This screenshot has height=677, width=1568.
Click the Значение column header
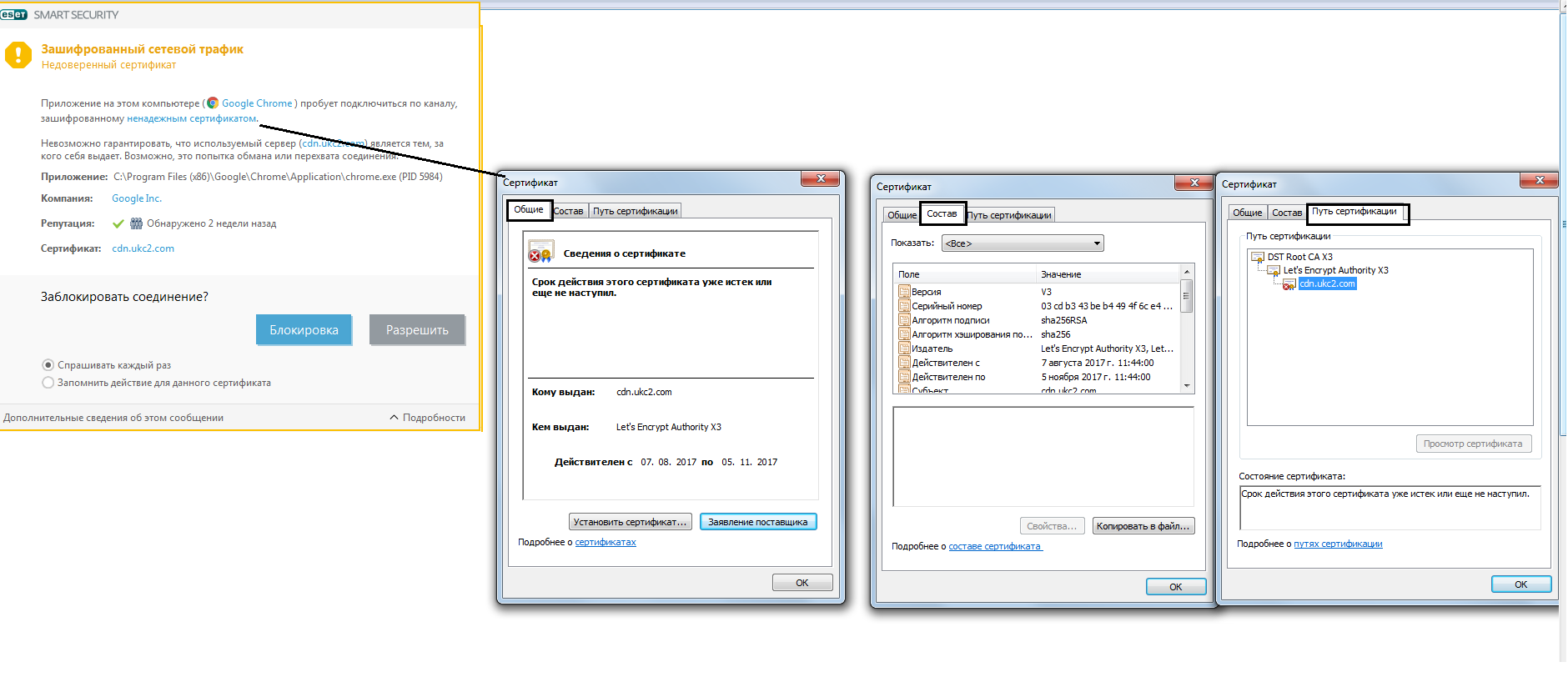click(x=1108, y=274)
